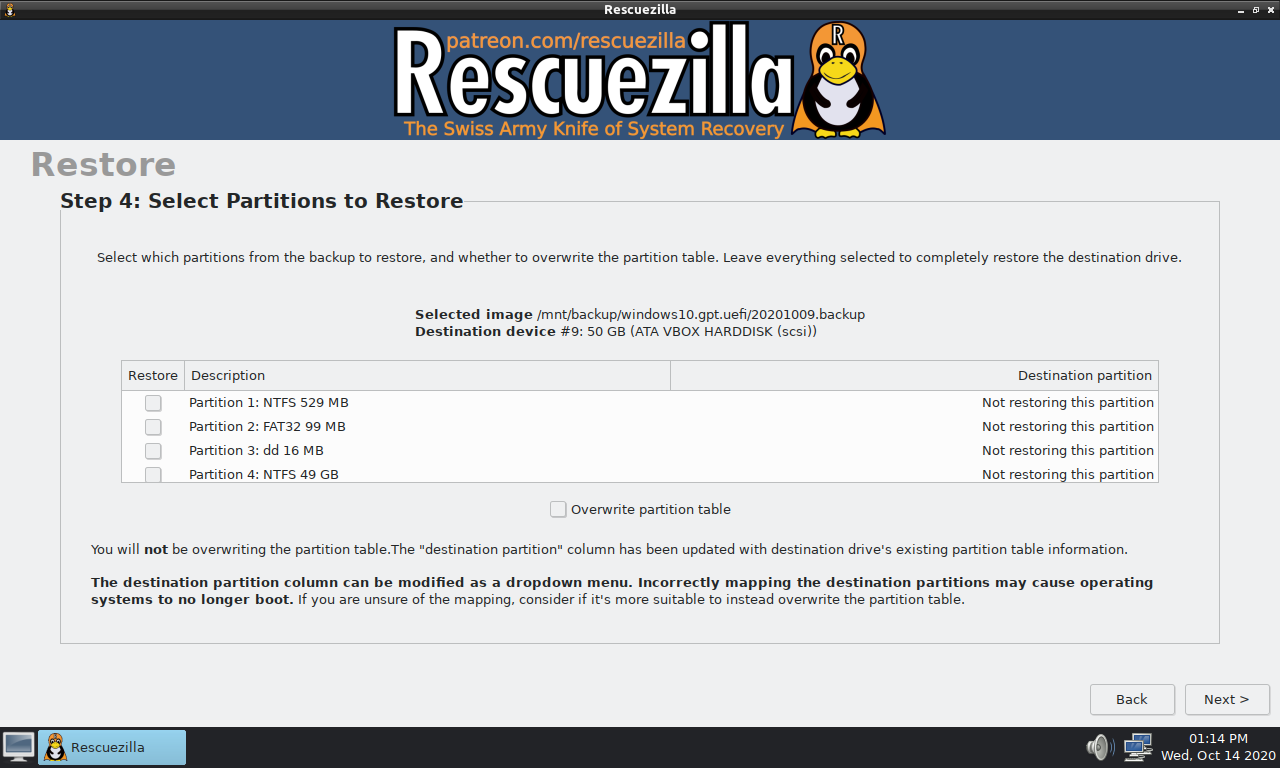The width and height of the screenshot is (1280, 768).
Task: Click the selected image backup path text
Action: tap(701, 314)
